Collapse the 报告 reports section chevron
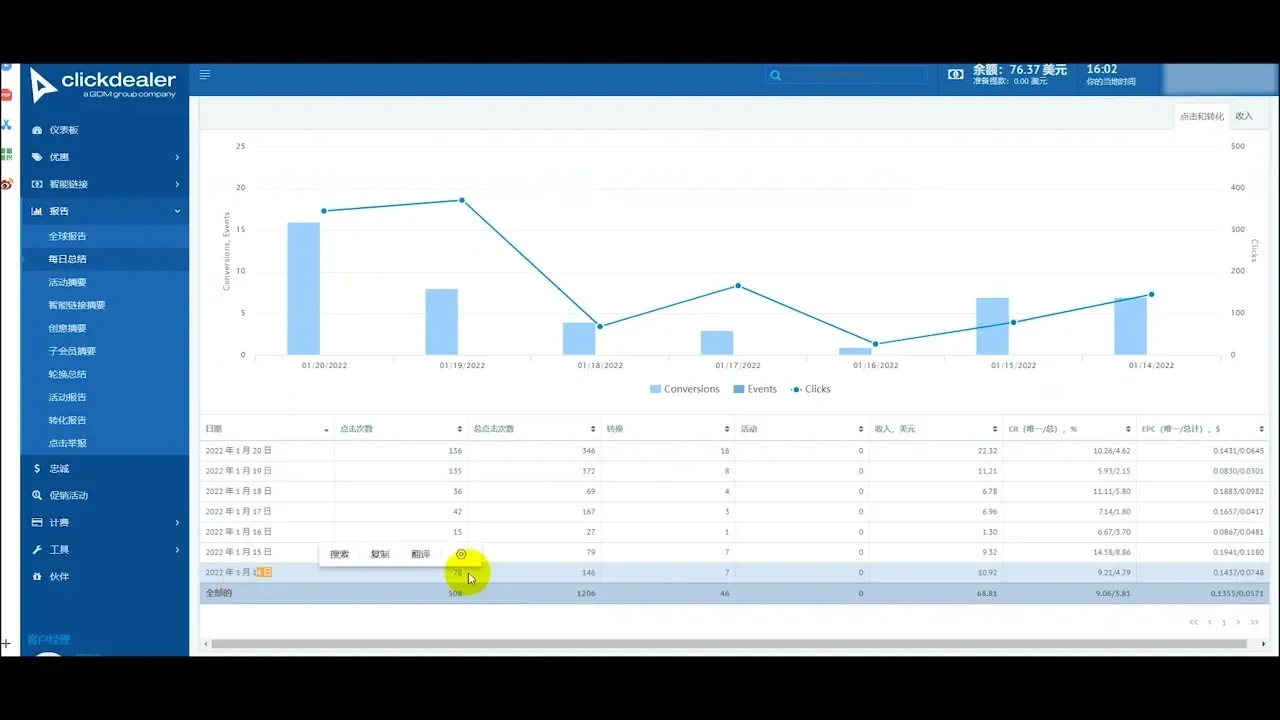 pyautogui.click(x=177, y=211)
